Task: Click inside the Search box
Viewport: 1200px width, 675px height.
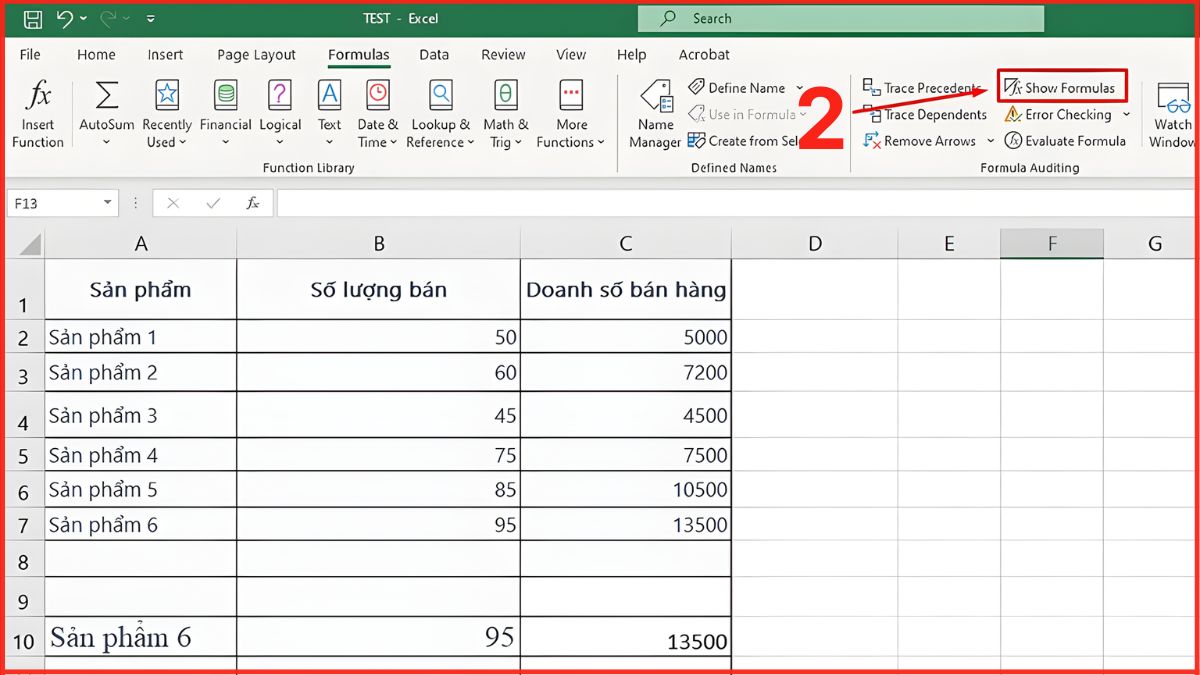Action: [840, 18]
